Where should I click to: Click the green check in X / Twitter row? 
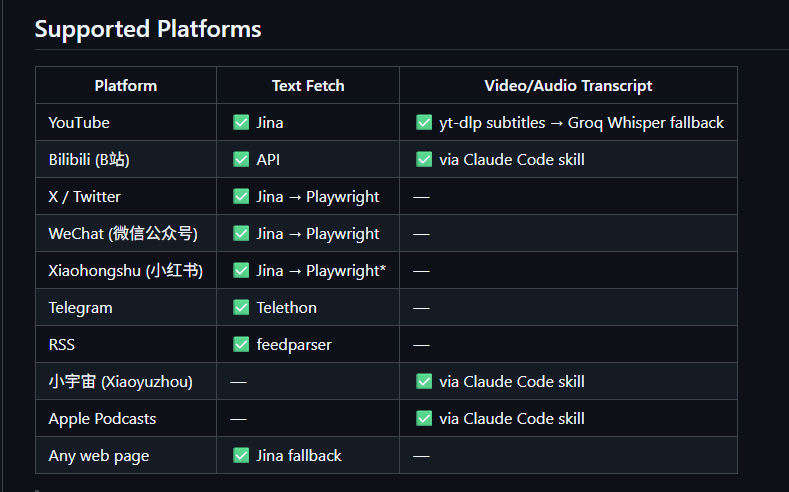coord(241,196)
